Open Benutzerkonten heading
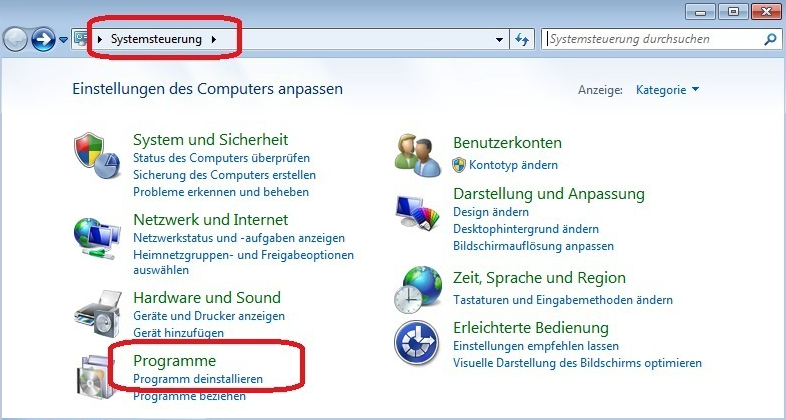786x420 pixels. 507,143
